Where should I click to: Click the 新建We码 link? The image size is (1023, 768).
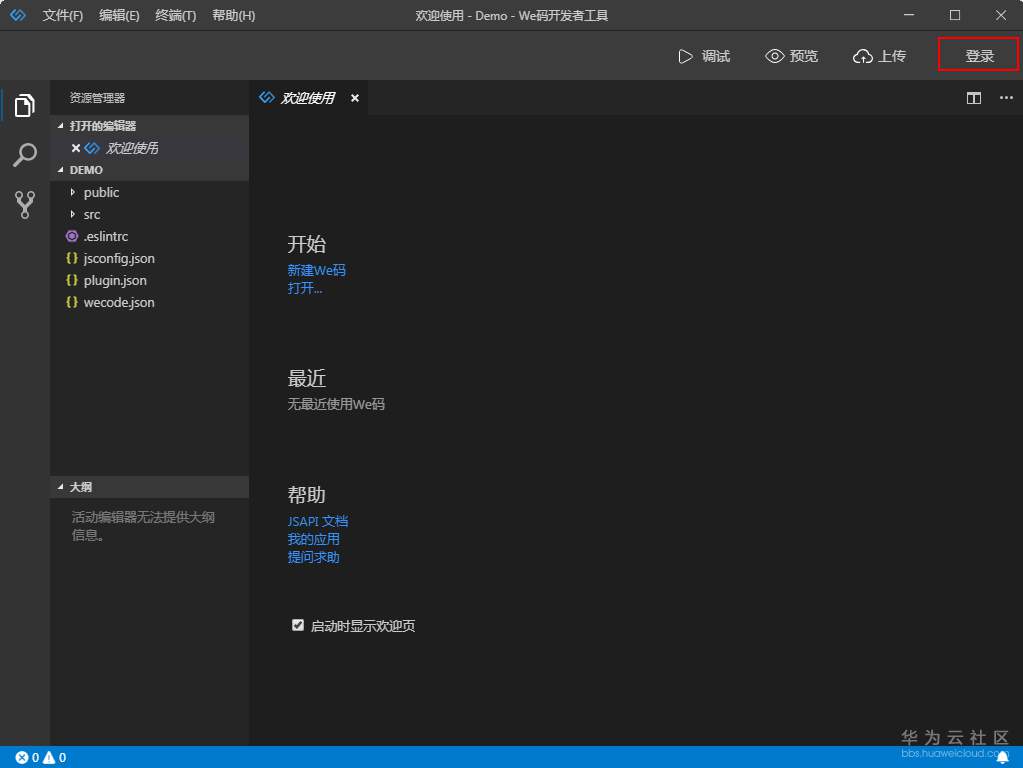(316, 270)
